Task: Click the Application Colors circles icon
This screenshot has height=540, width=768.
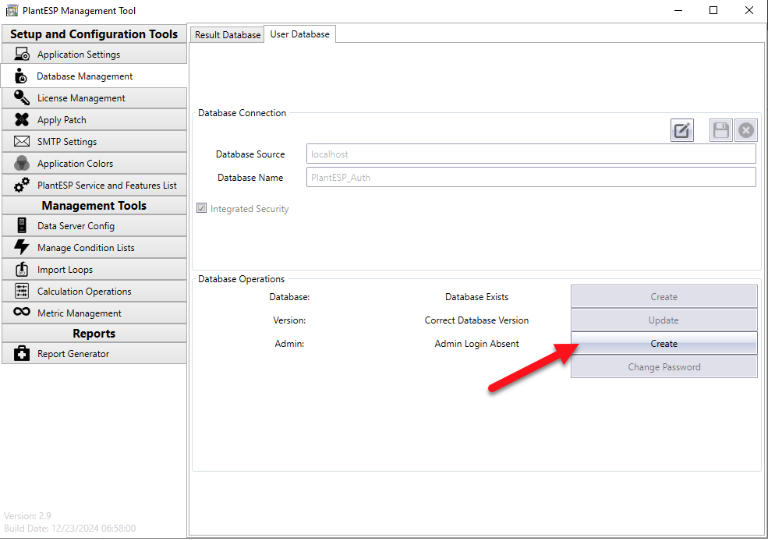Action: 22,163
